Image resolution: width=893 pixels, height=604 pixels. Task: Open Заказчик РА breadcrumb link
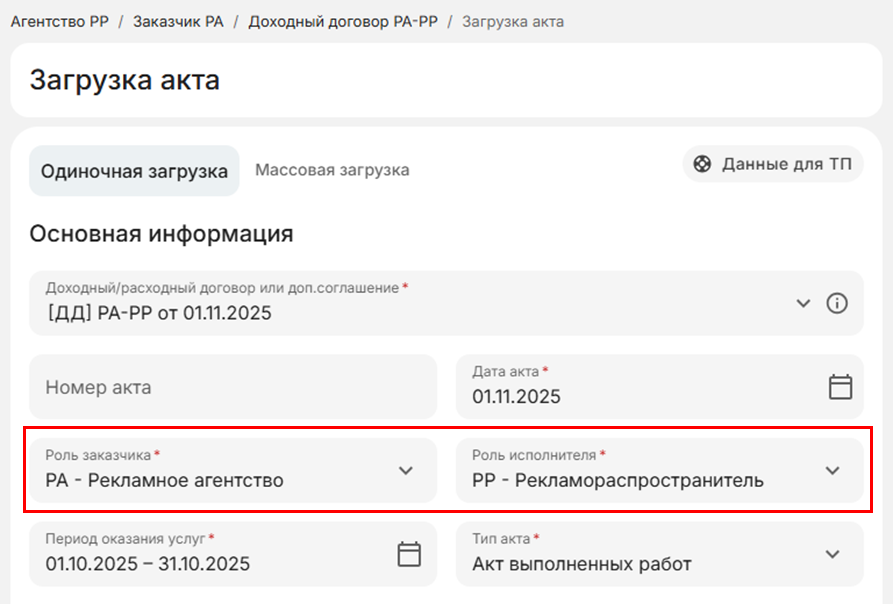178,21
